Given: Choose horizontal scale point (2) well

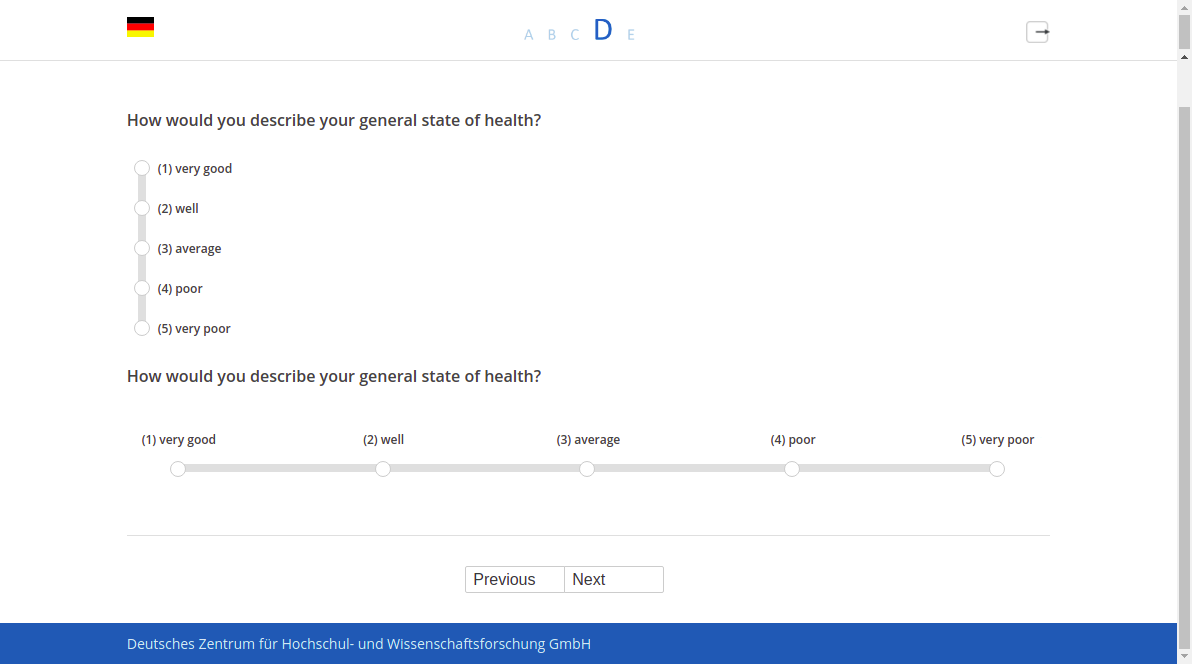Looking at the screenshot, I should (x=383, y=469).
